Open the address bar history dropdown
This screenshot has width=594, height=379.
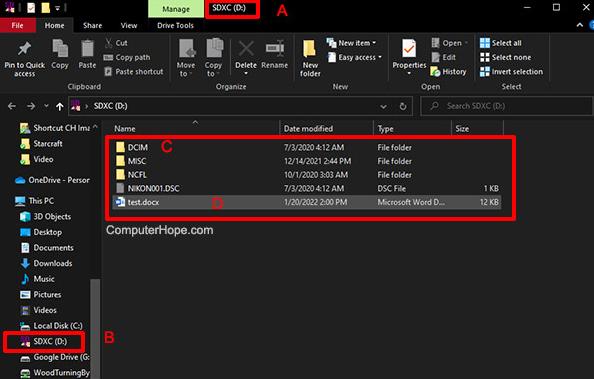(x=383, y=106)
